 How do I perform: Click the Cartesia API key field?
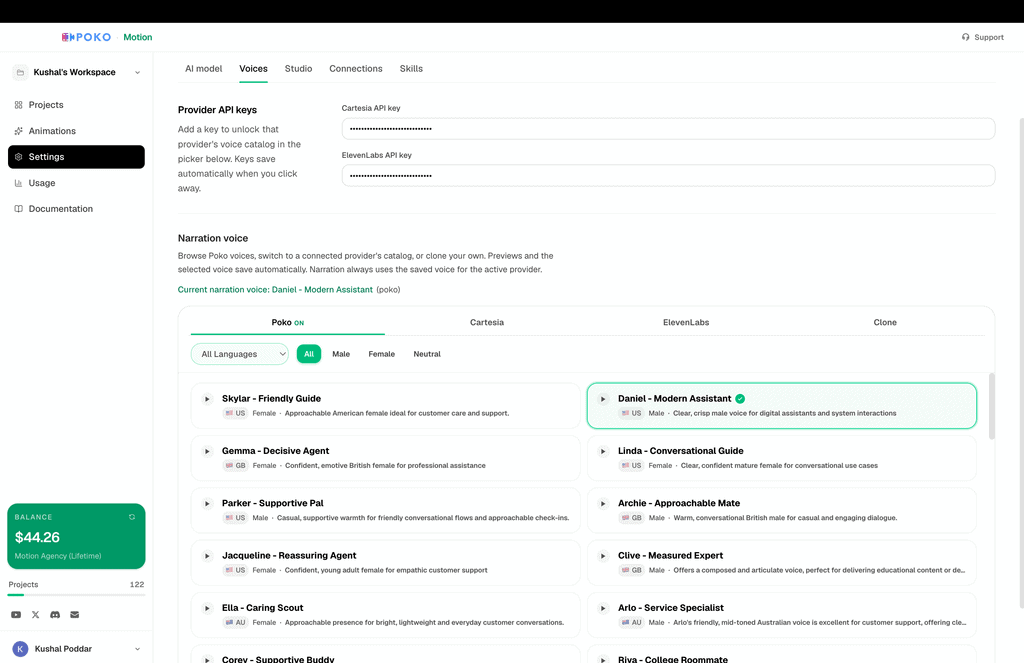(x=668, y=129)
